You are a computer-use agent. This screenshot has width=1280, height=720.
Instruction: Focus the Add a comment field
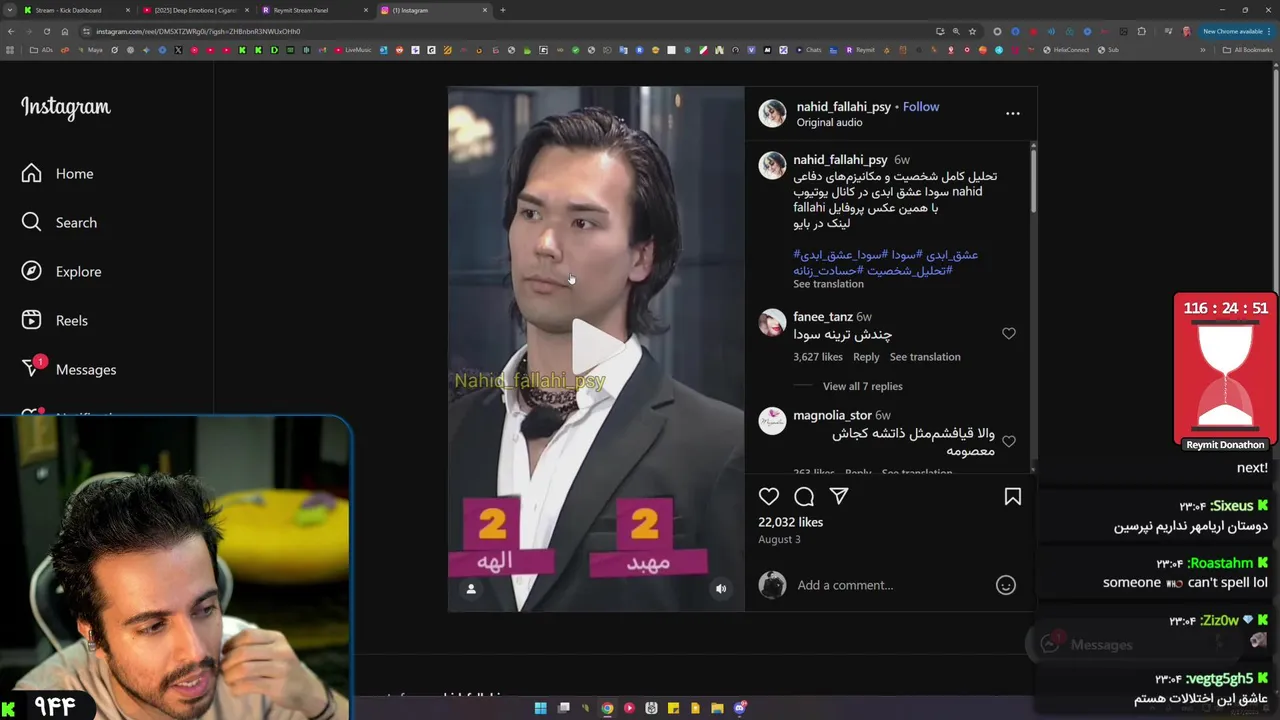point(890,585)
